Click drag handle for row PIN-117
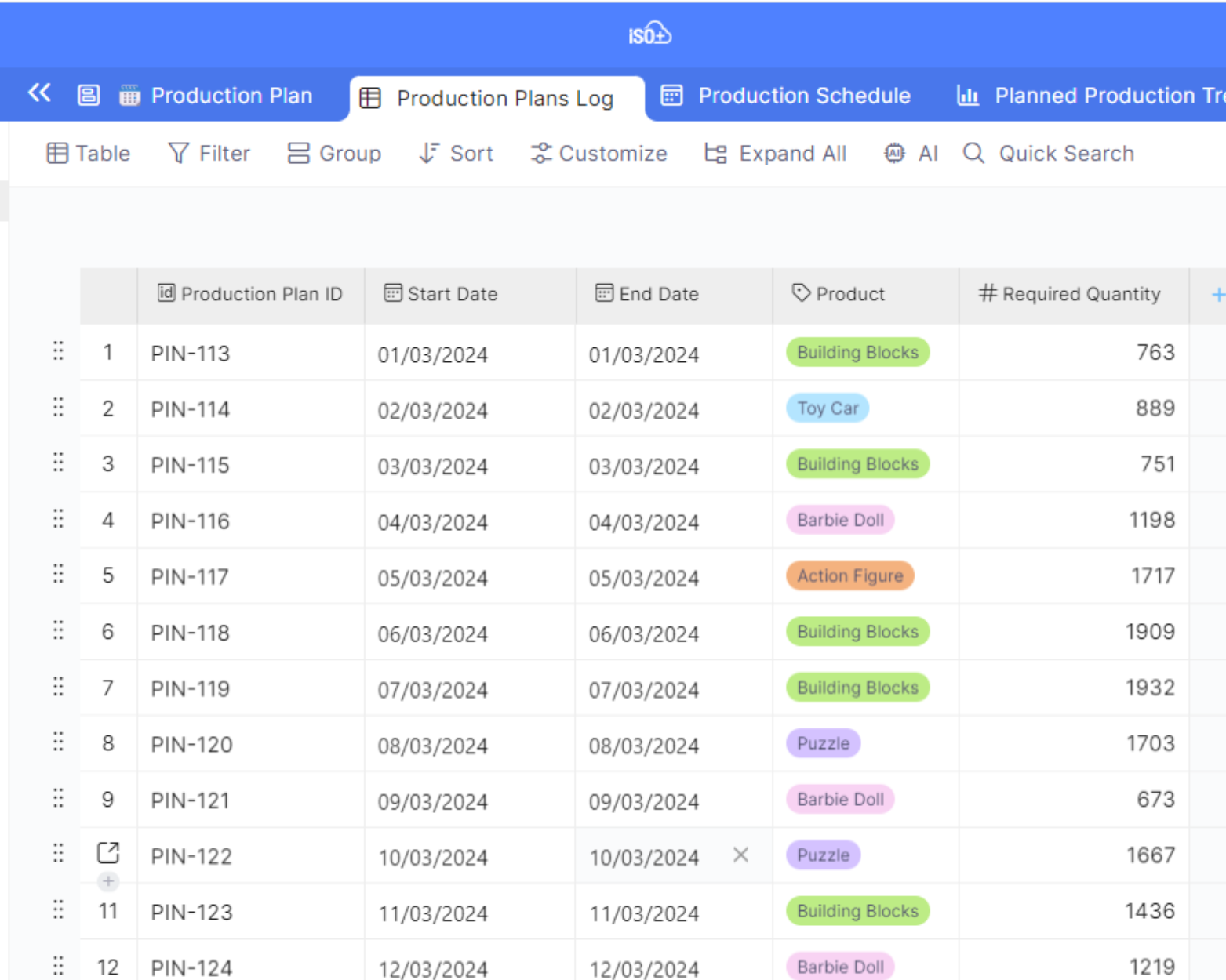Screen dimensions: 1226x980 click(x=58, y=575)
